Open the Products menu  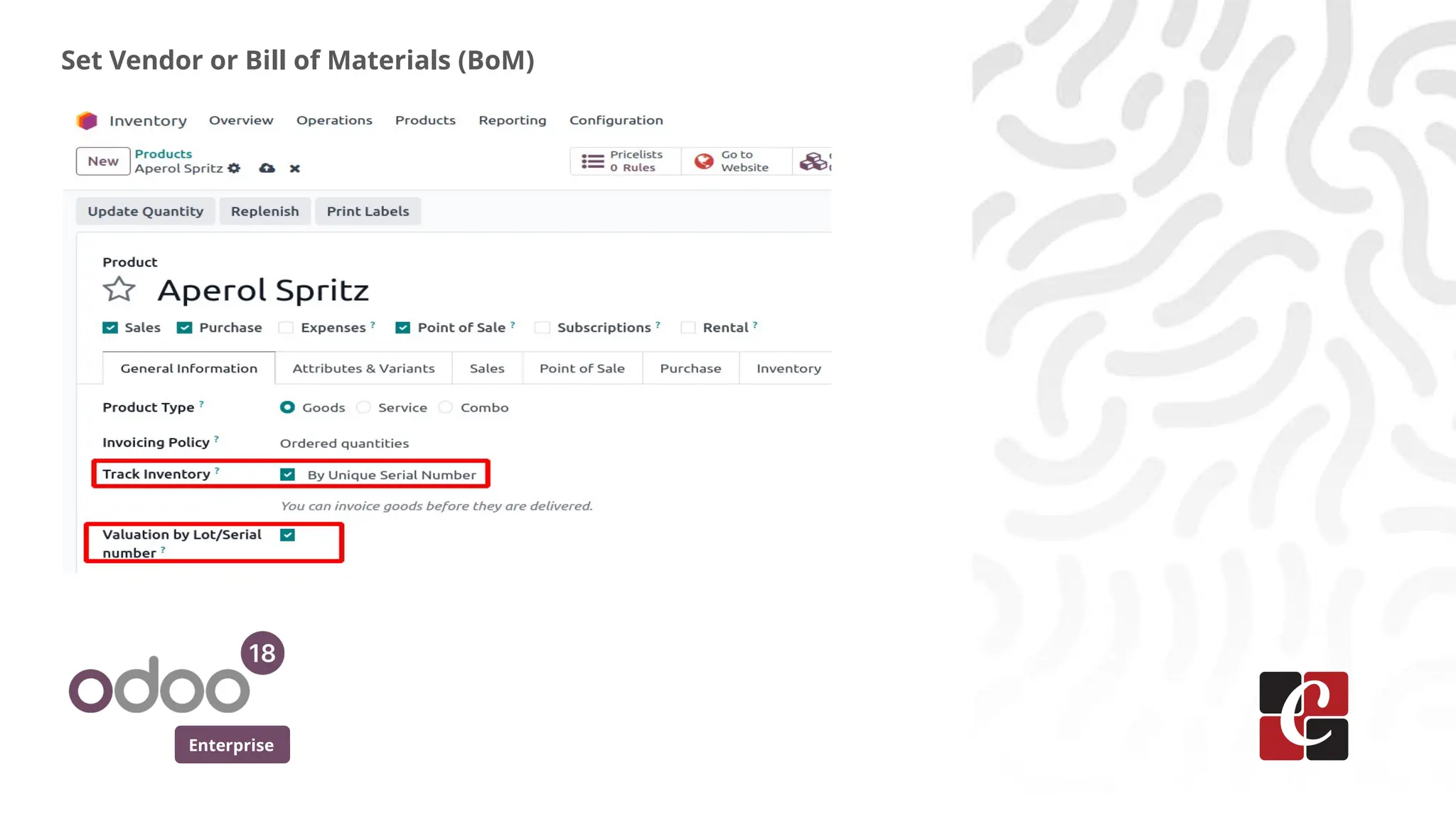(x=425, y=120)
